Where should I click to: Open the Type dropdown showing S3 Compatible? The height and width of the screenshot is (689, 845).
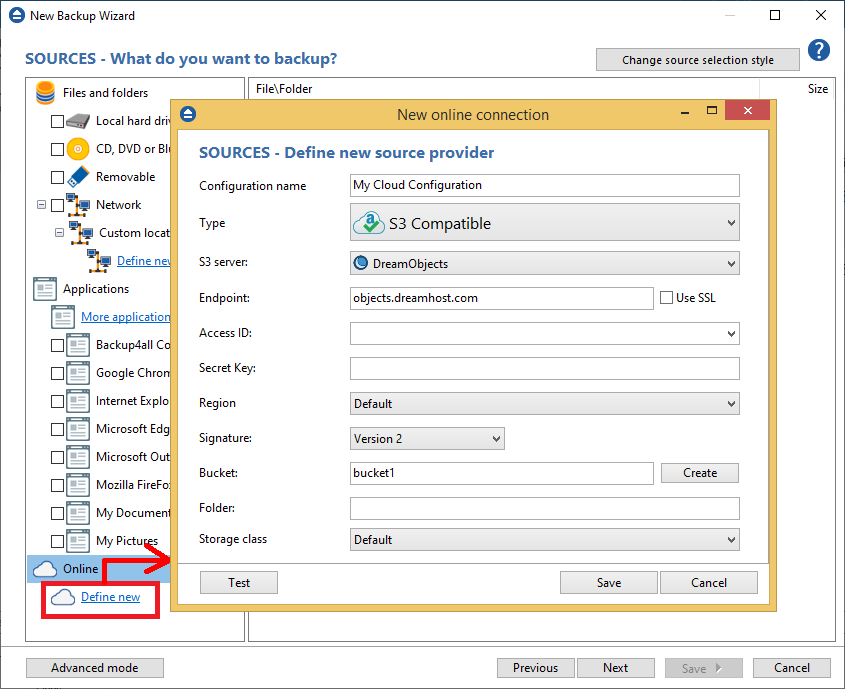545,222
